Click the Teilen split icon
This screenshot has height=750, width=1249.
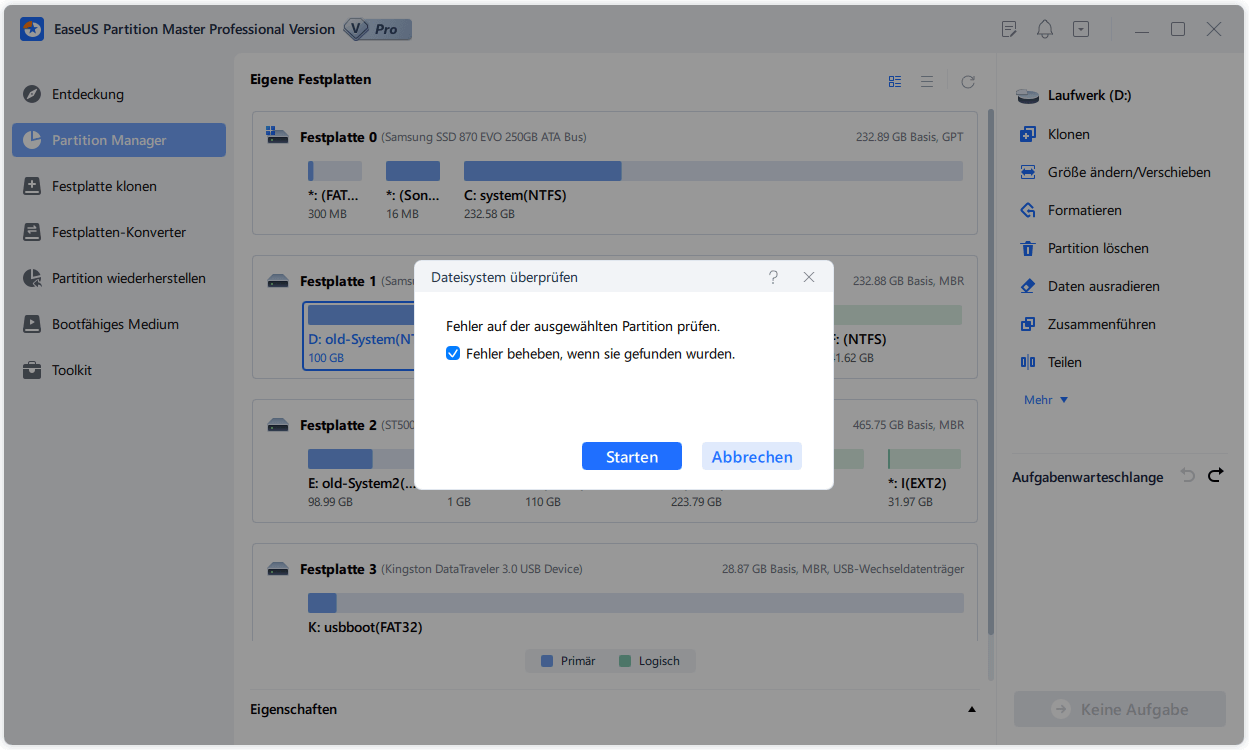(1027, 362)
